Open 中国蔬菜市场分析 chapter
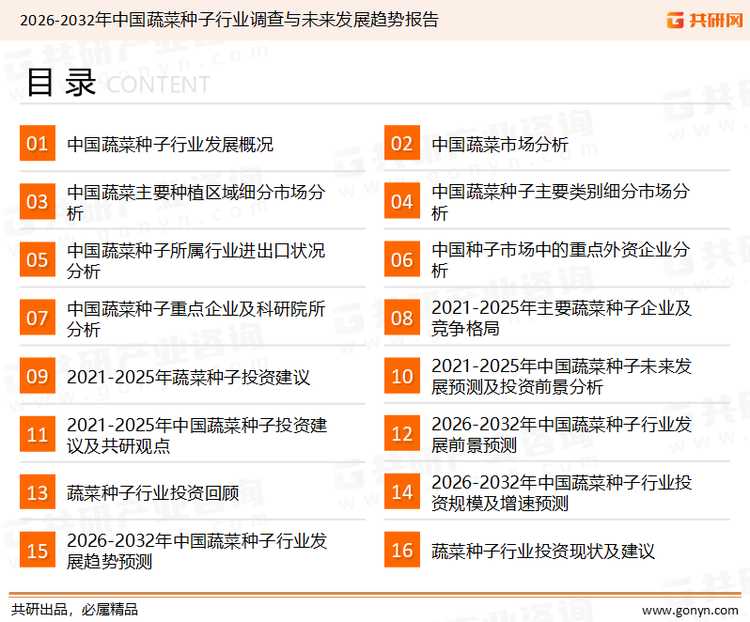 pos(500,144)
